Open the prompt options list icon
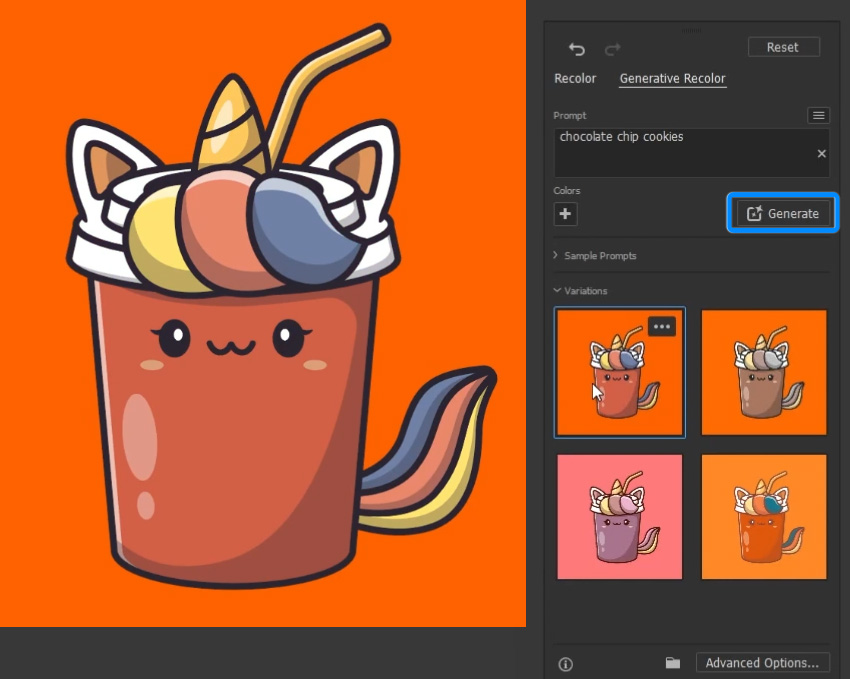850x679 pixels. [819, 115]
